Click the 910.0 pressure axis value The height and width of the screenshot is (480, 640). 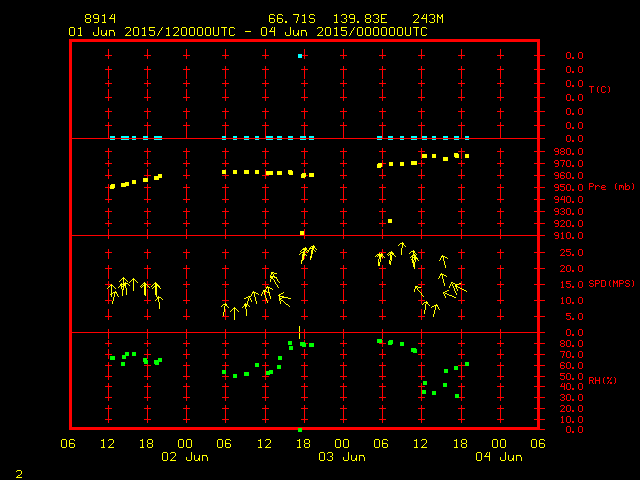coord(568,236)
